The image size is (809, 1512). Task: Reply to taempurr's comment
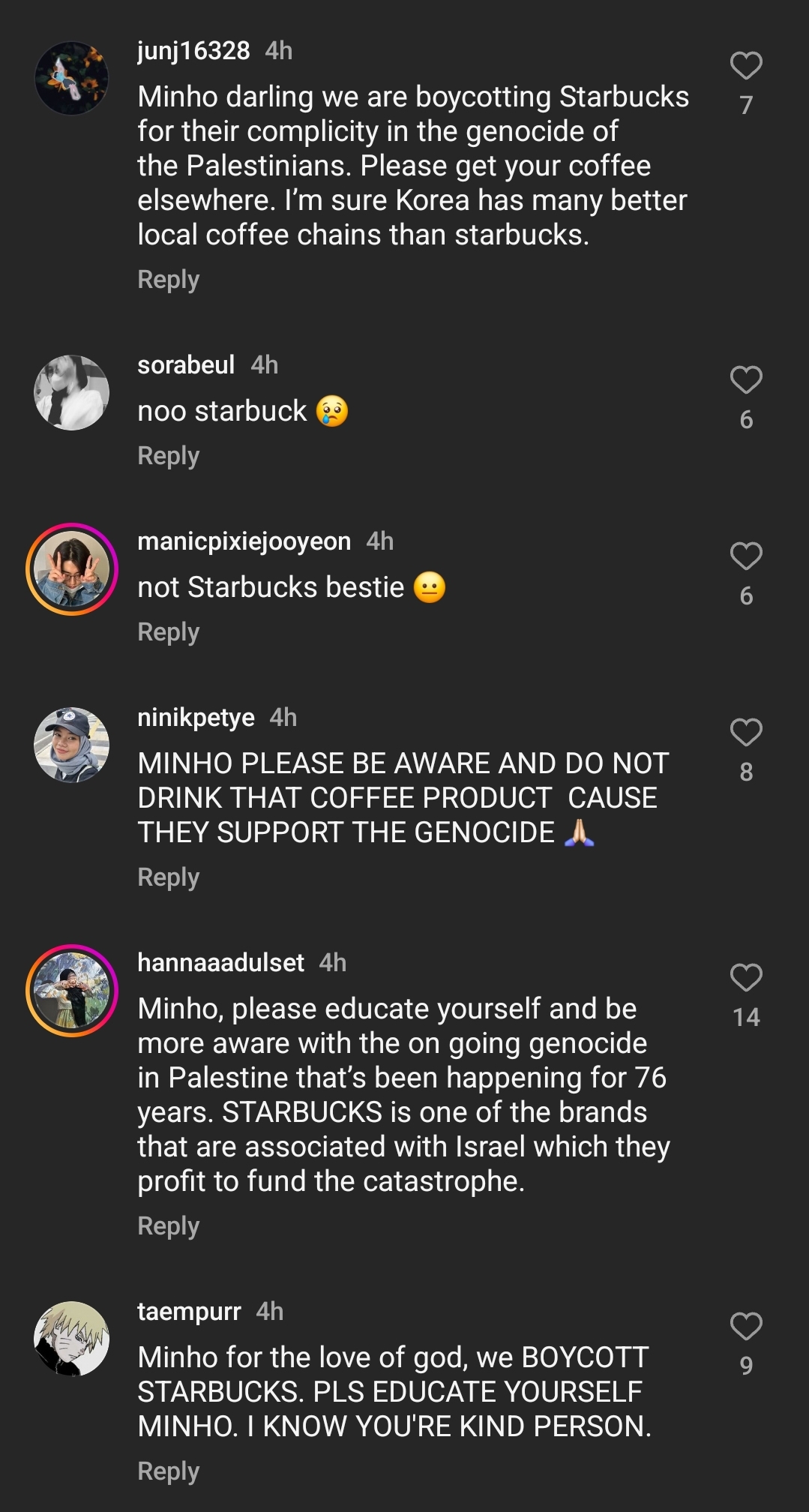point(168,1471)
